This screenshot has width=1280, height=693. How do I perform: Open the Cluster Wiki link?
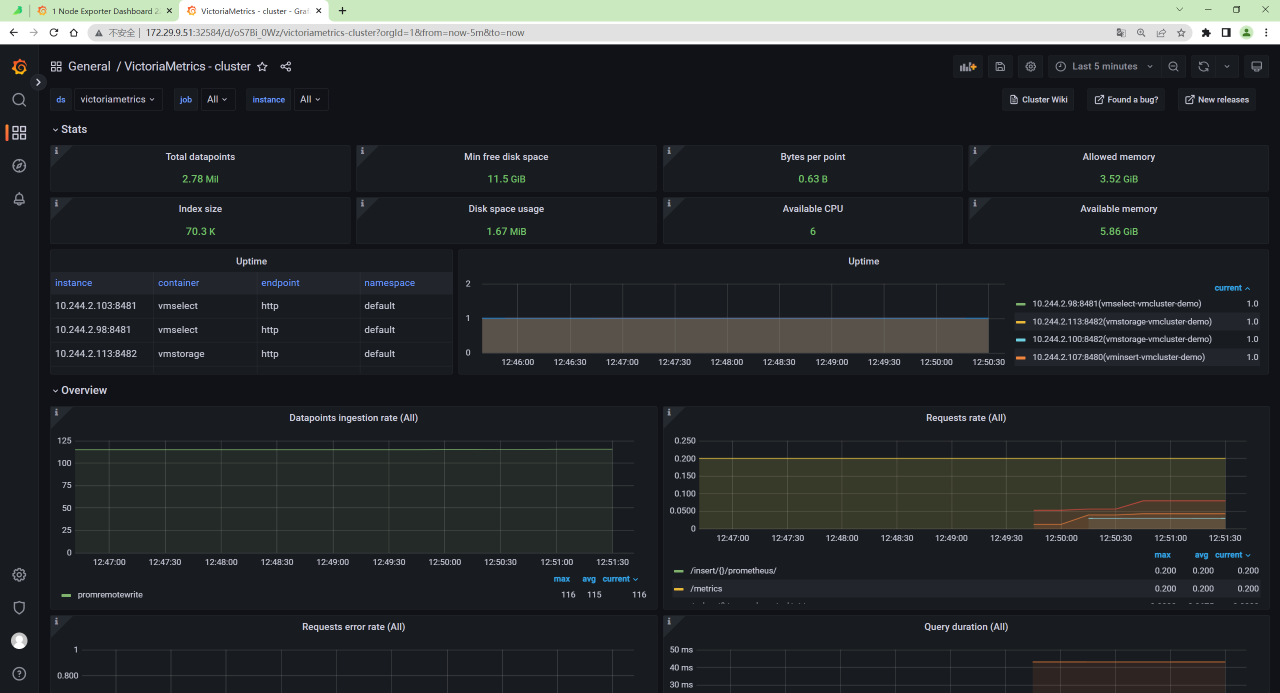pyautogui.click(x=1037, y=100)
